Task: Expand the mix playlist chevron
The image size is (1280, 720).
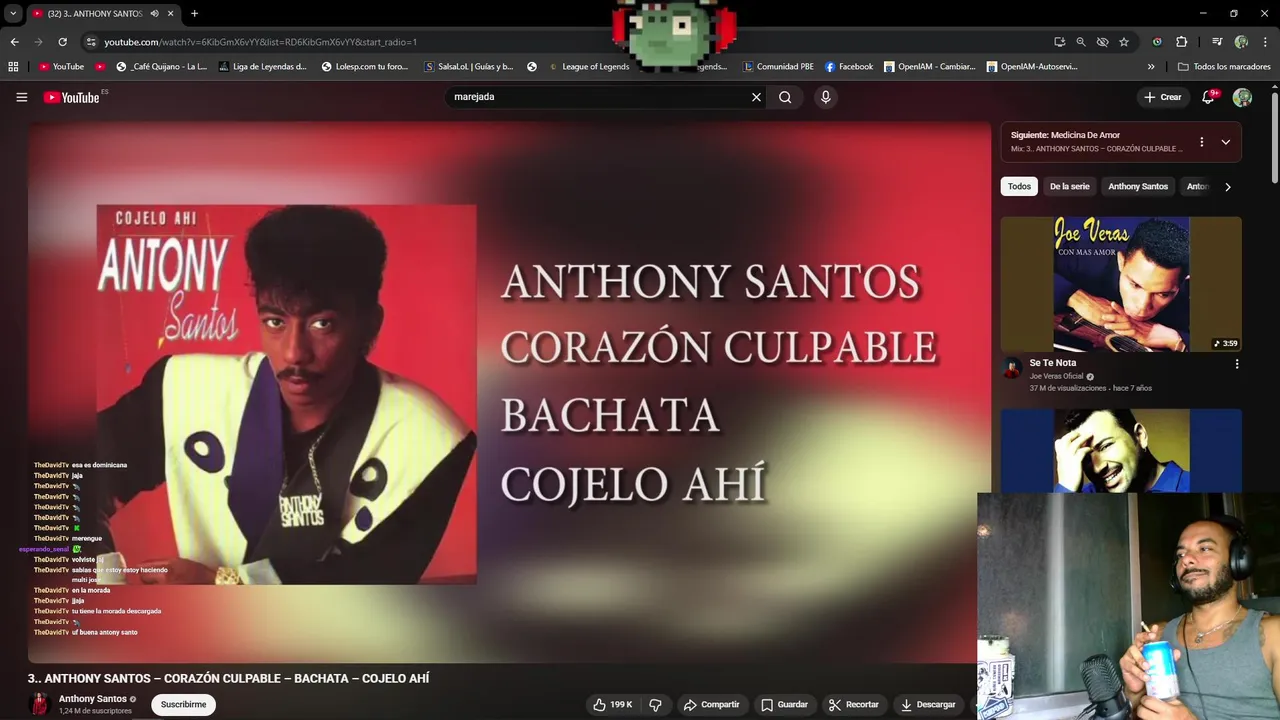Action: (x=1225, y=142)
